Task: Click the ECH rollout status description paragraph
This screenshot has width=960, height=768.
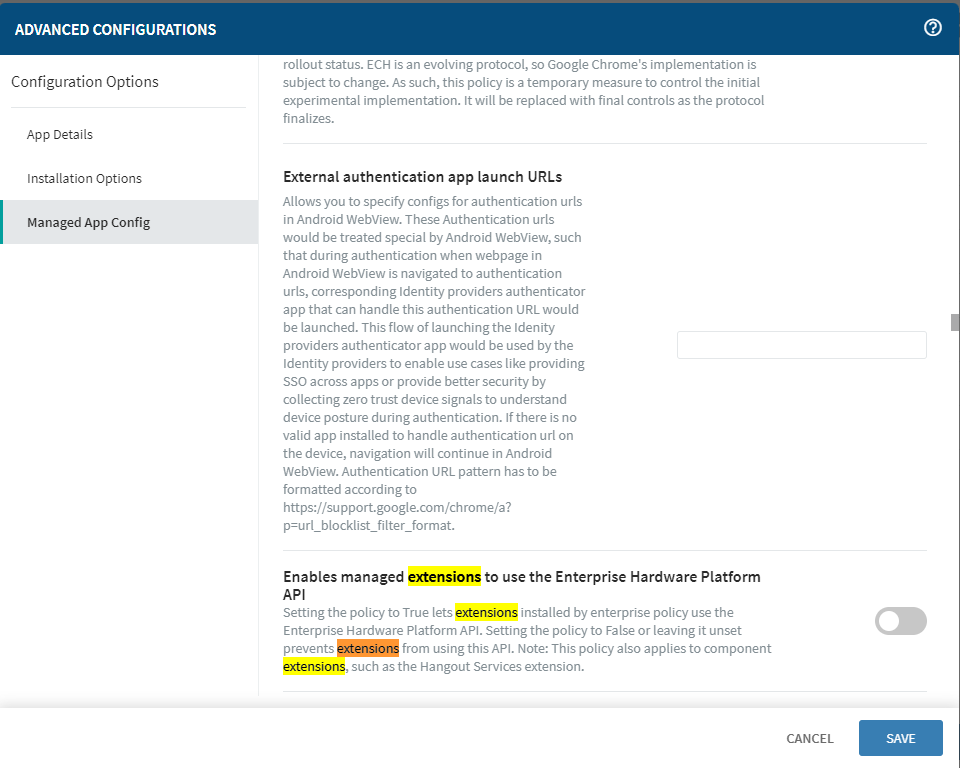Action: coord(524,92)
